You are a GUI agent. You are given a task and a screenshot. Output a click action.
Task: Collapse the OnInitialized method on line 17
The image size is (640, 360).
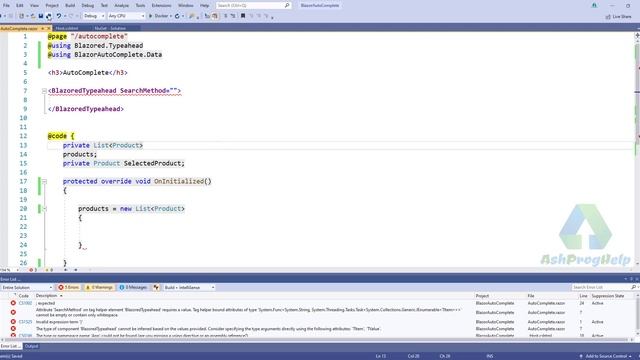[x=44, y=182]
